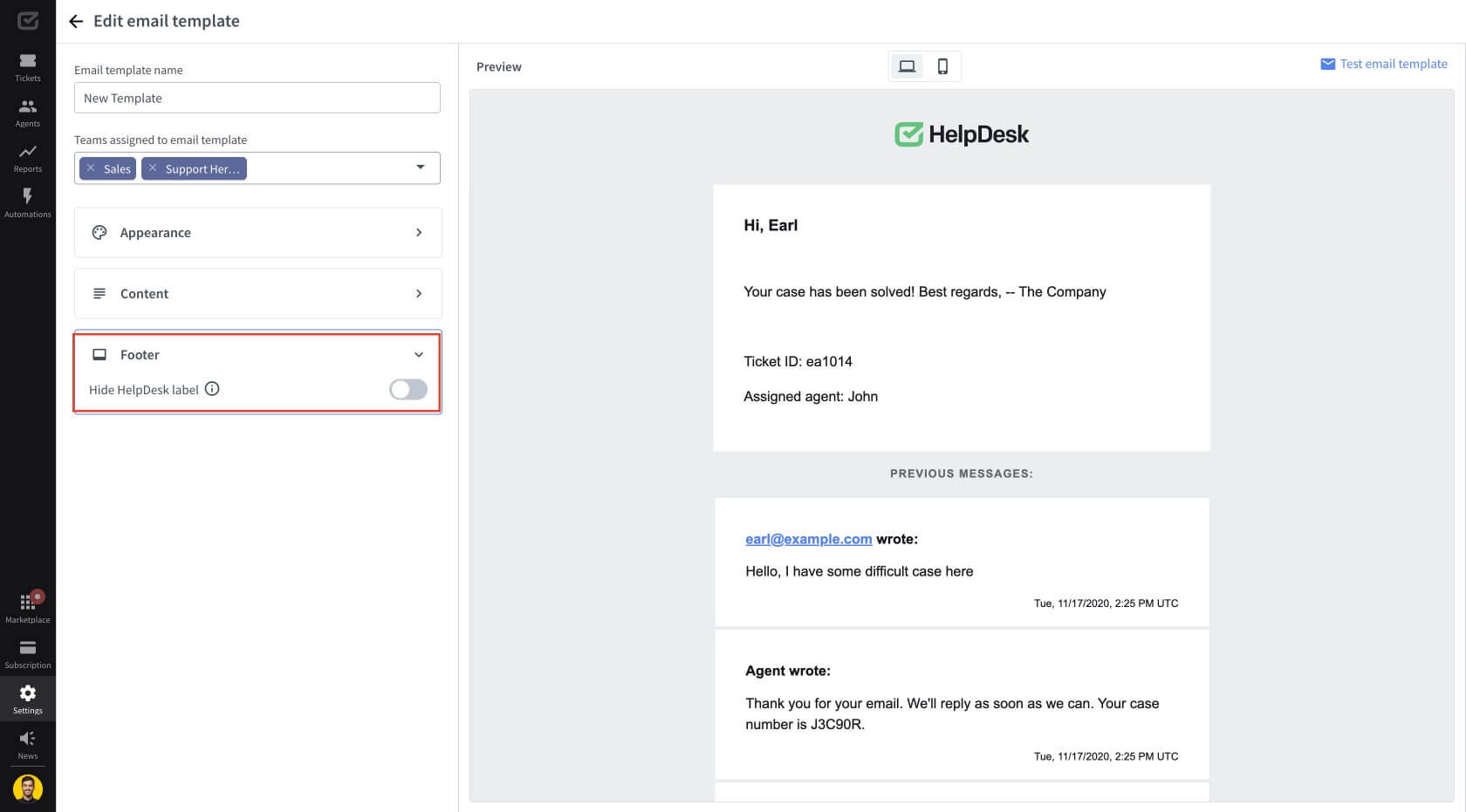Screen dimensions: 1466x812
Task: Click the 'Assigned agent: John' line
Action: (x=811, y=396)
